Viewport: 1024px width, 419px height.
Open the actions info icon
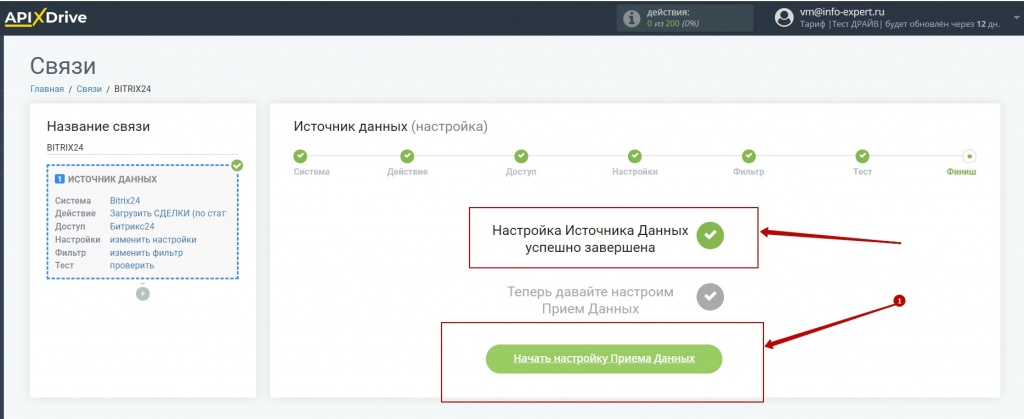tap(632, 19)
